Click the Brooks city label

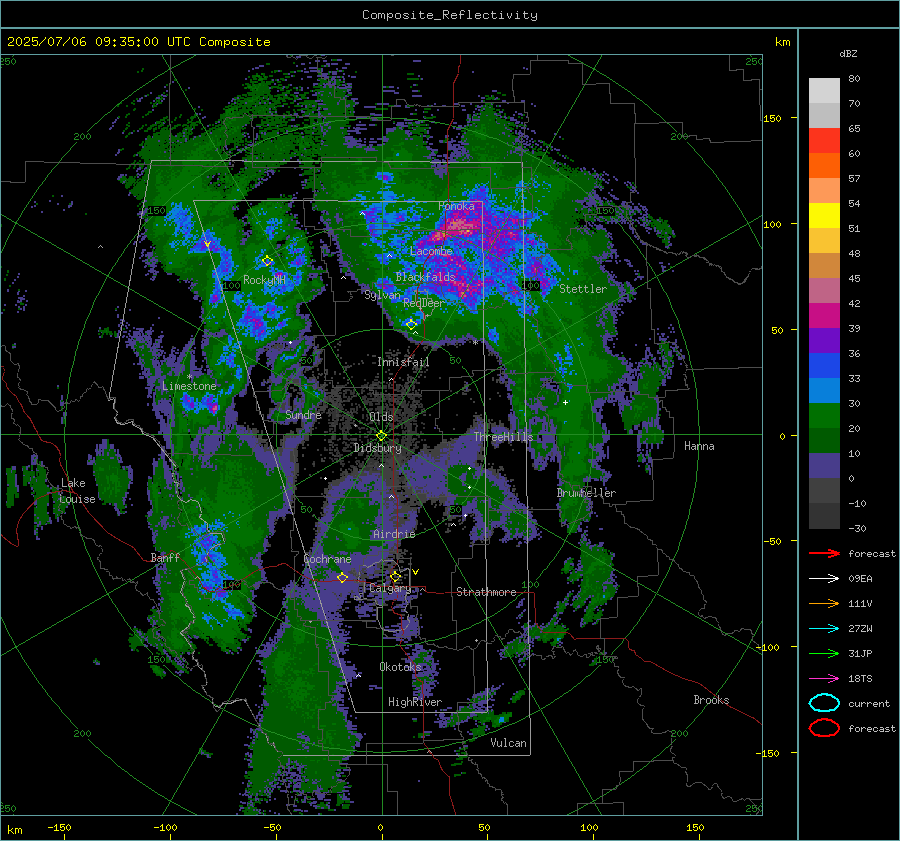[x=711, y=700]
